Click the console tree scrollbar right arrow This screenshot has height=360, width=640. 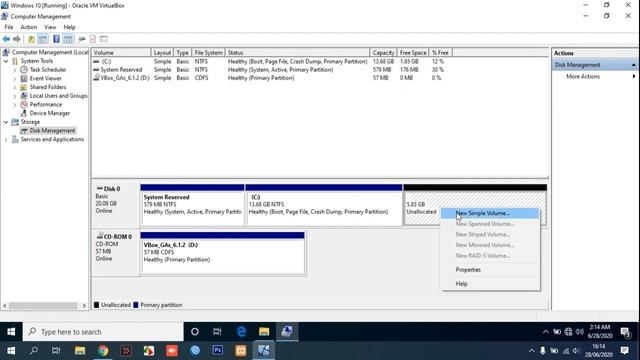tap(84, 306)
